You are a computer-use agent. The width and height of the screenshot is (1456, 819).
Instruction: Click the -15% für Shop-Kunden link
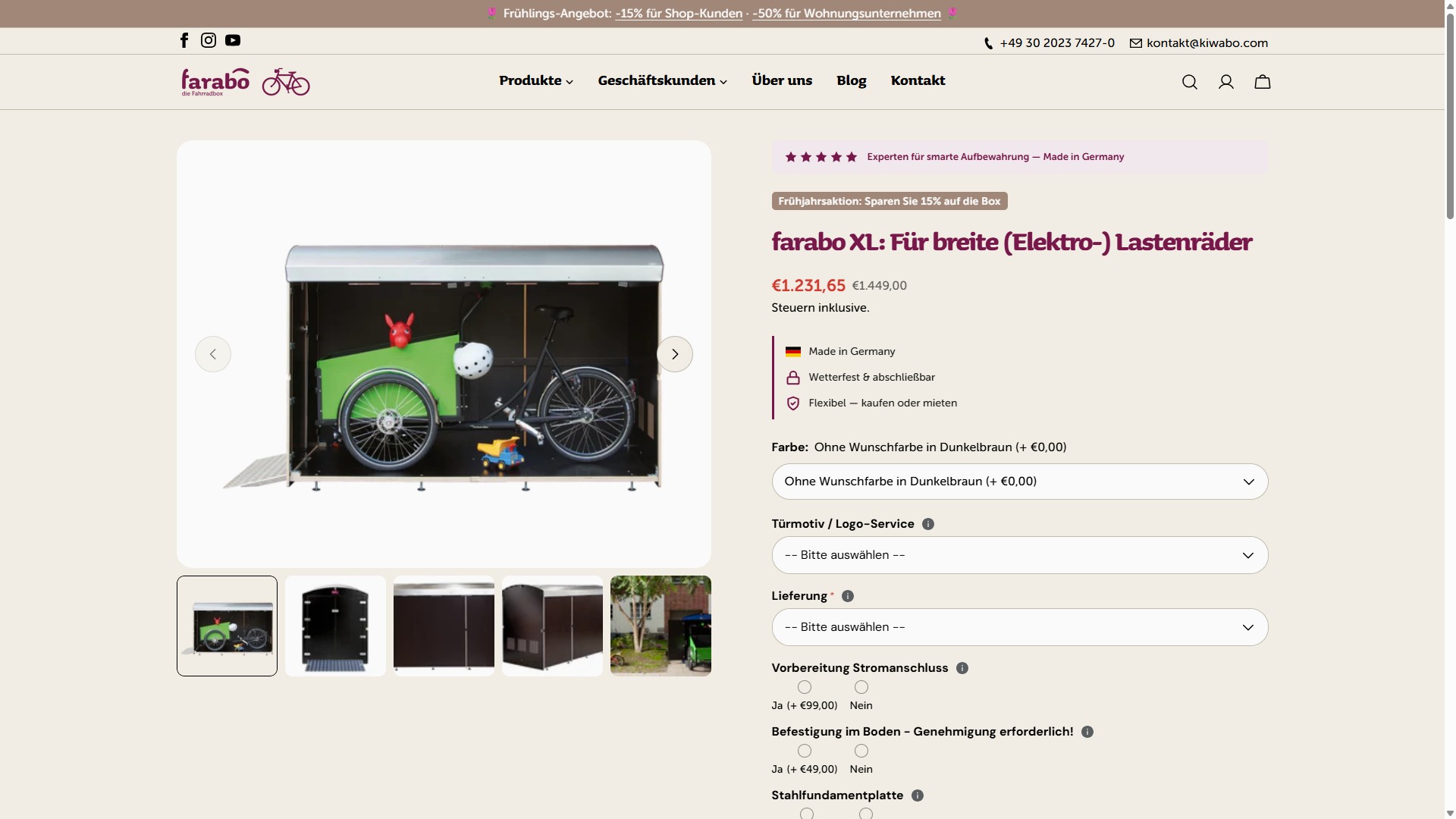tap(679, 14)
